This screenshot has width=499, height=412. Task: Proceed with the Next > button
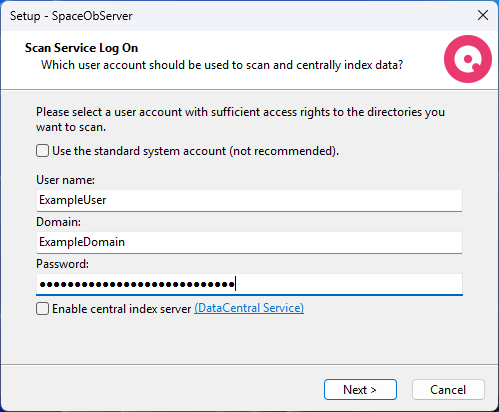click(360, 389)
